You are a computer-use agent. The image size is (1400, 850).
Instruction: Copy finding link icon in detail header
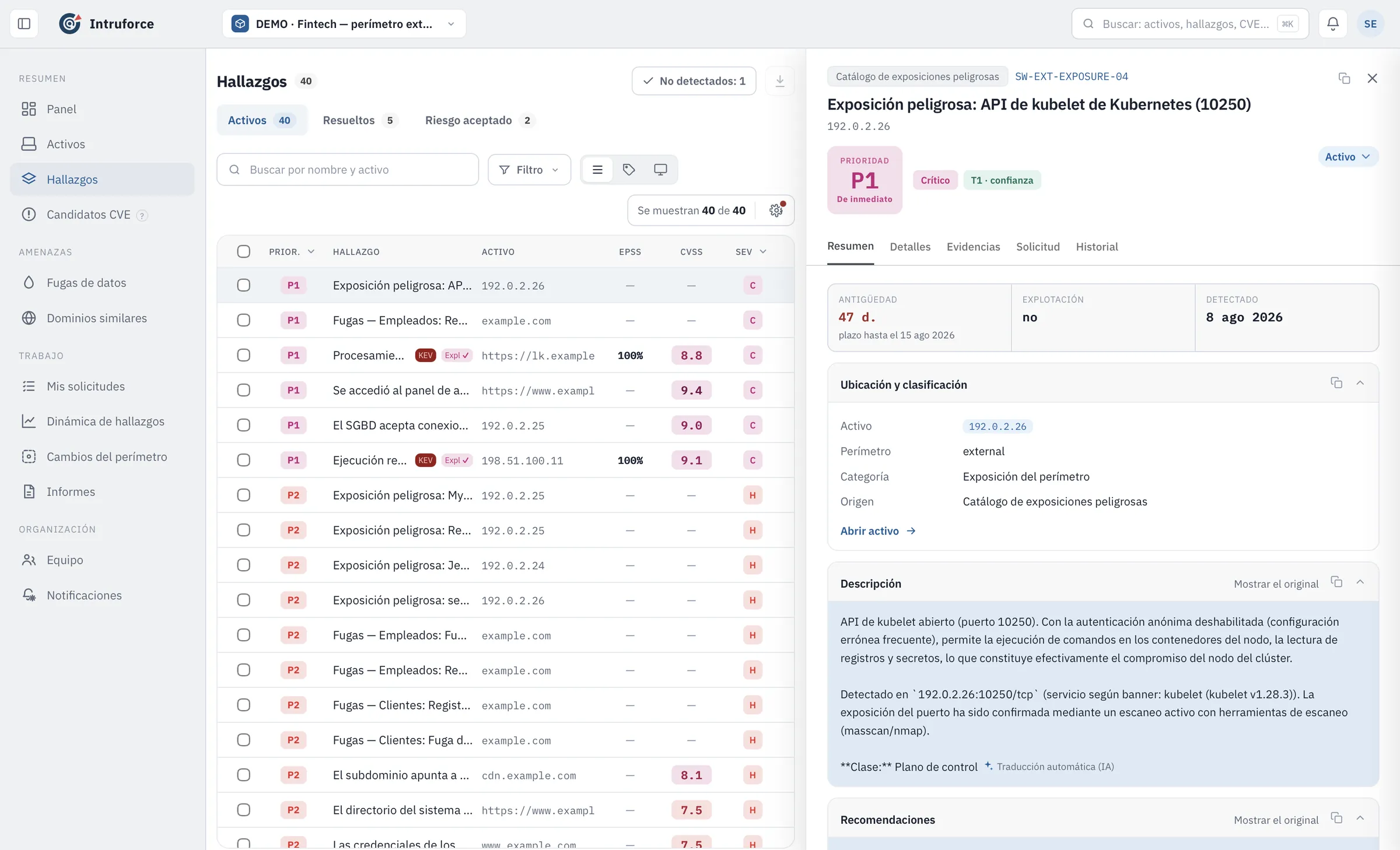pos(1344,78)
